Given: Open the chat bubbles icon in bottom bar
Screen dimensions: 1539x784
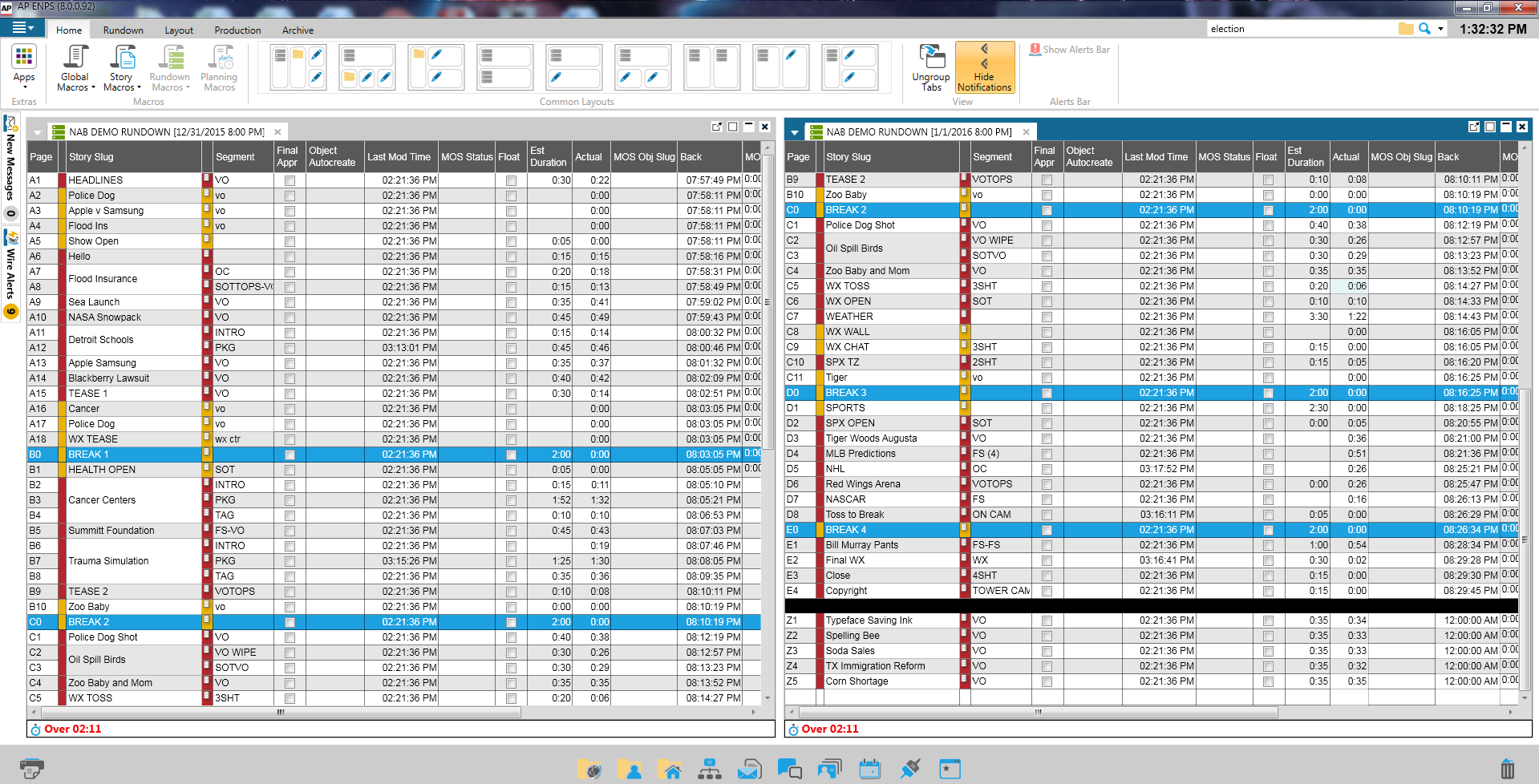Looking at the screenshot, I should point(789,770).
